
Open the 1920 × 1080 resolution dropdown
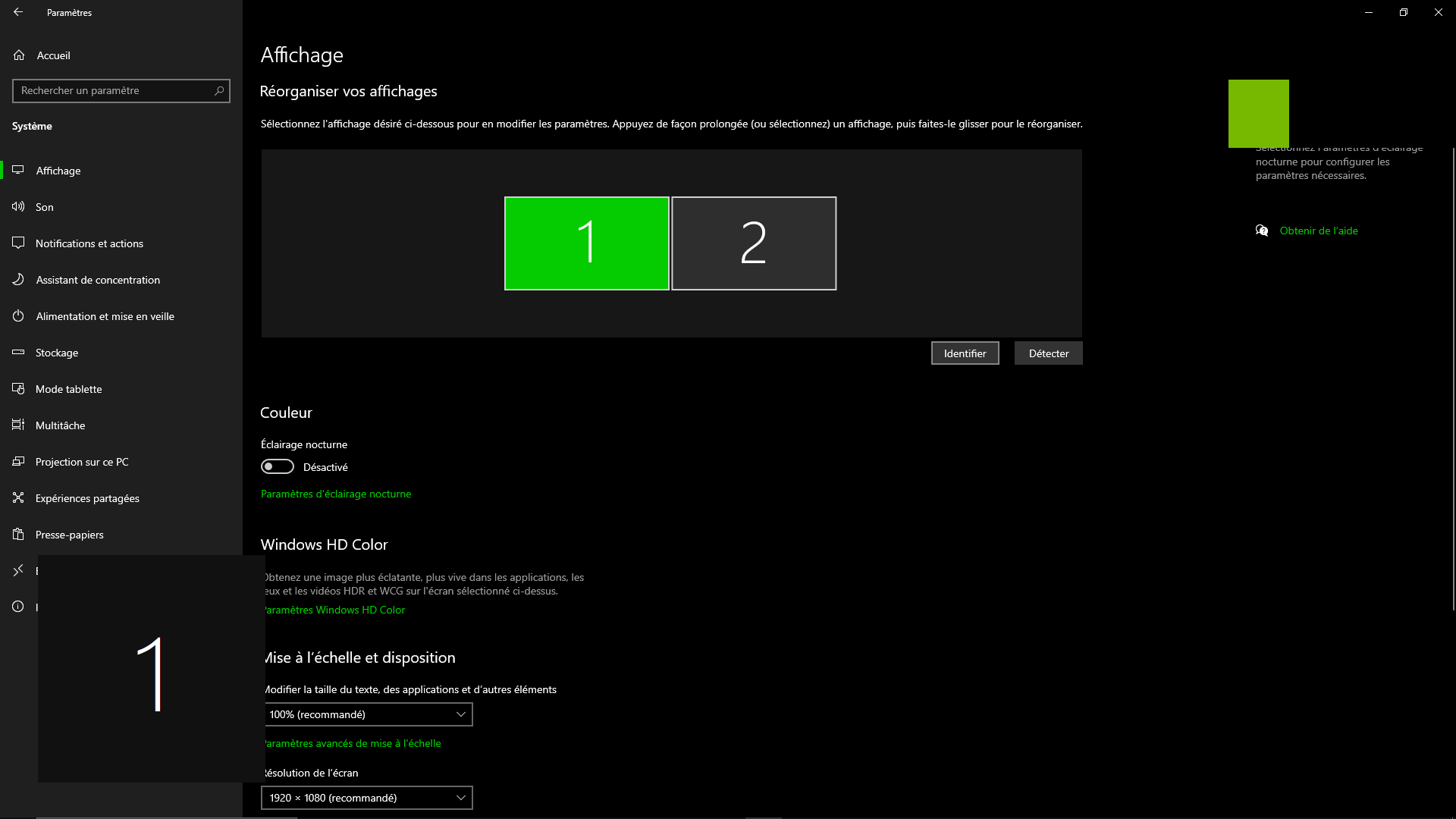pyautogui.click(x=367, y=798)
